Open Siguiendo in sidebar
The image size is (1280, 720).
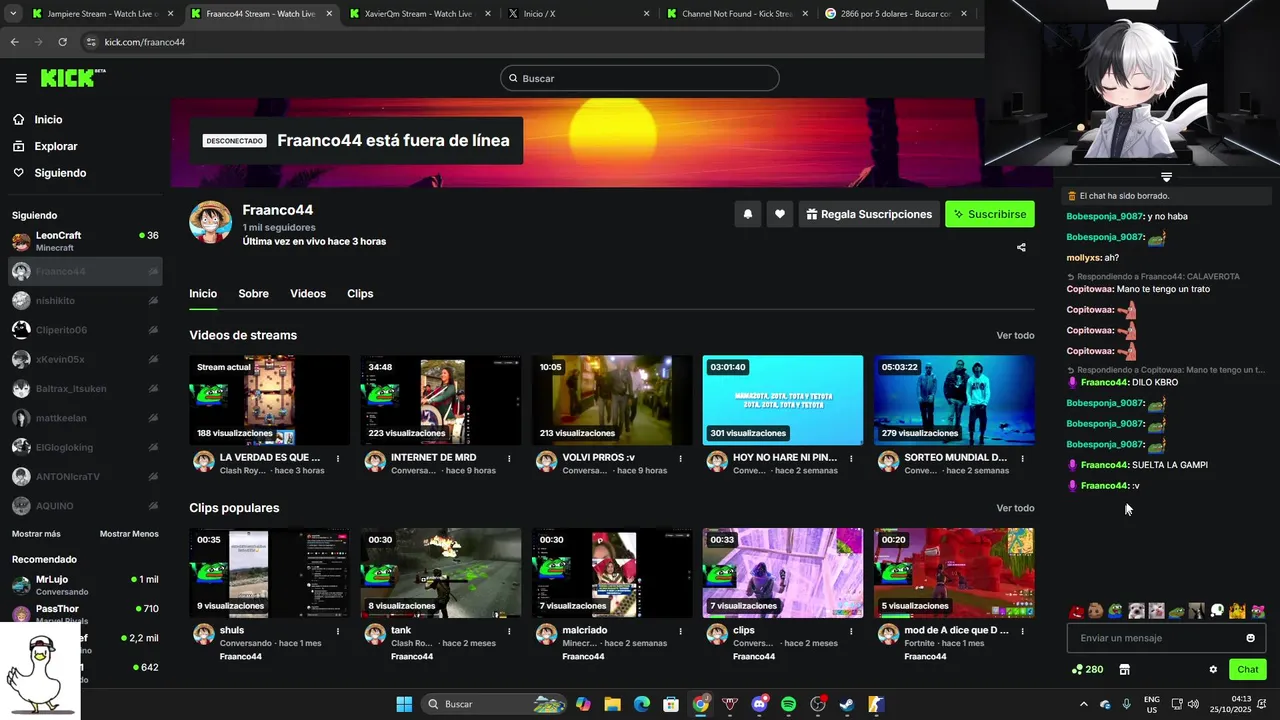[x=60, y=173]
